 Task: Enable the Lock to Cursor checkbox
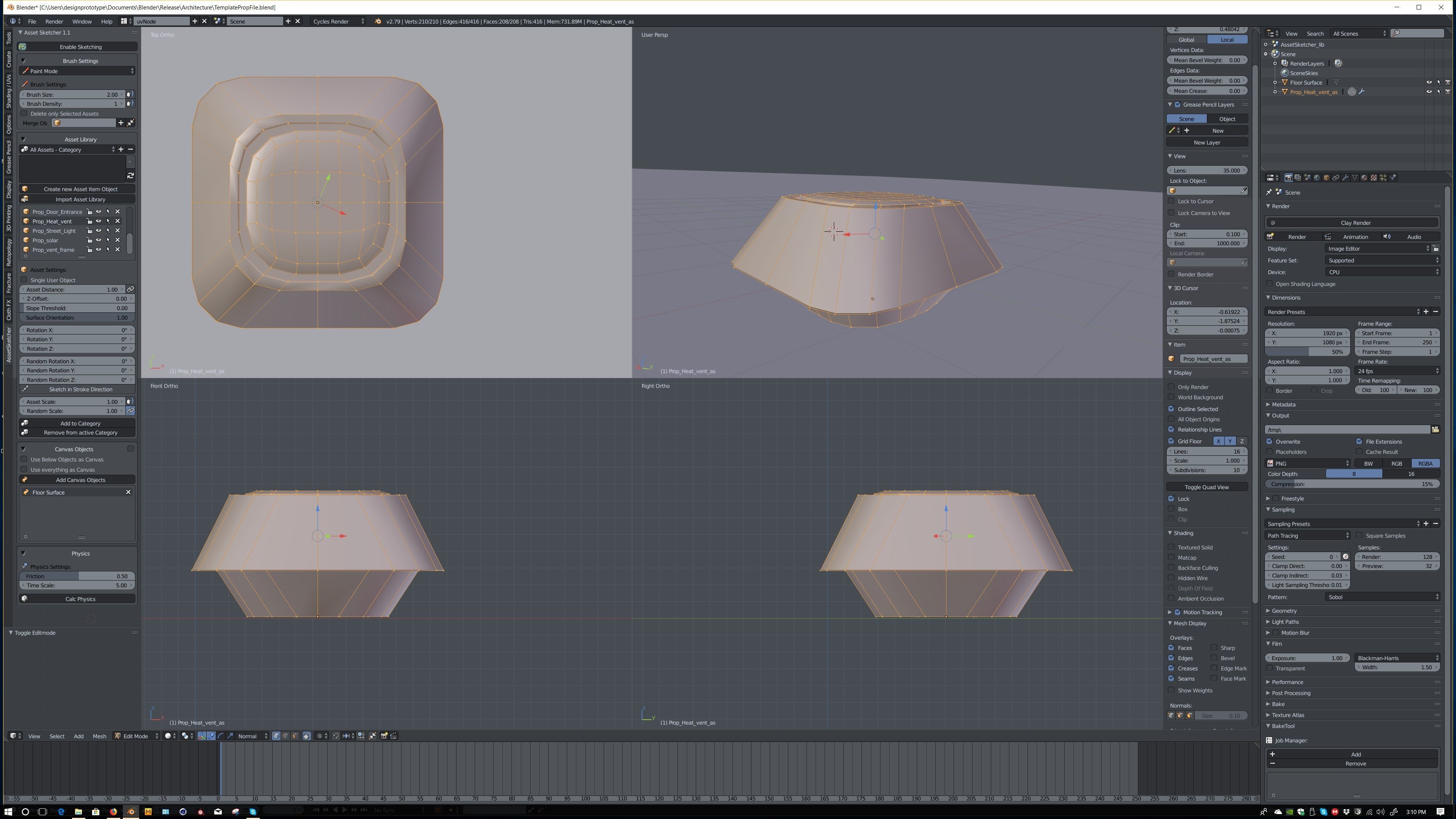(1172, 201)
